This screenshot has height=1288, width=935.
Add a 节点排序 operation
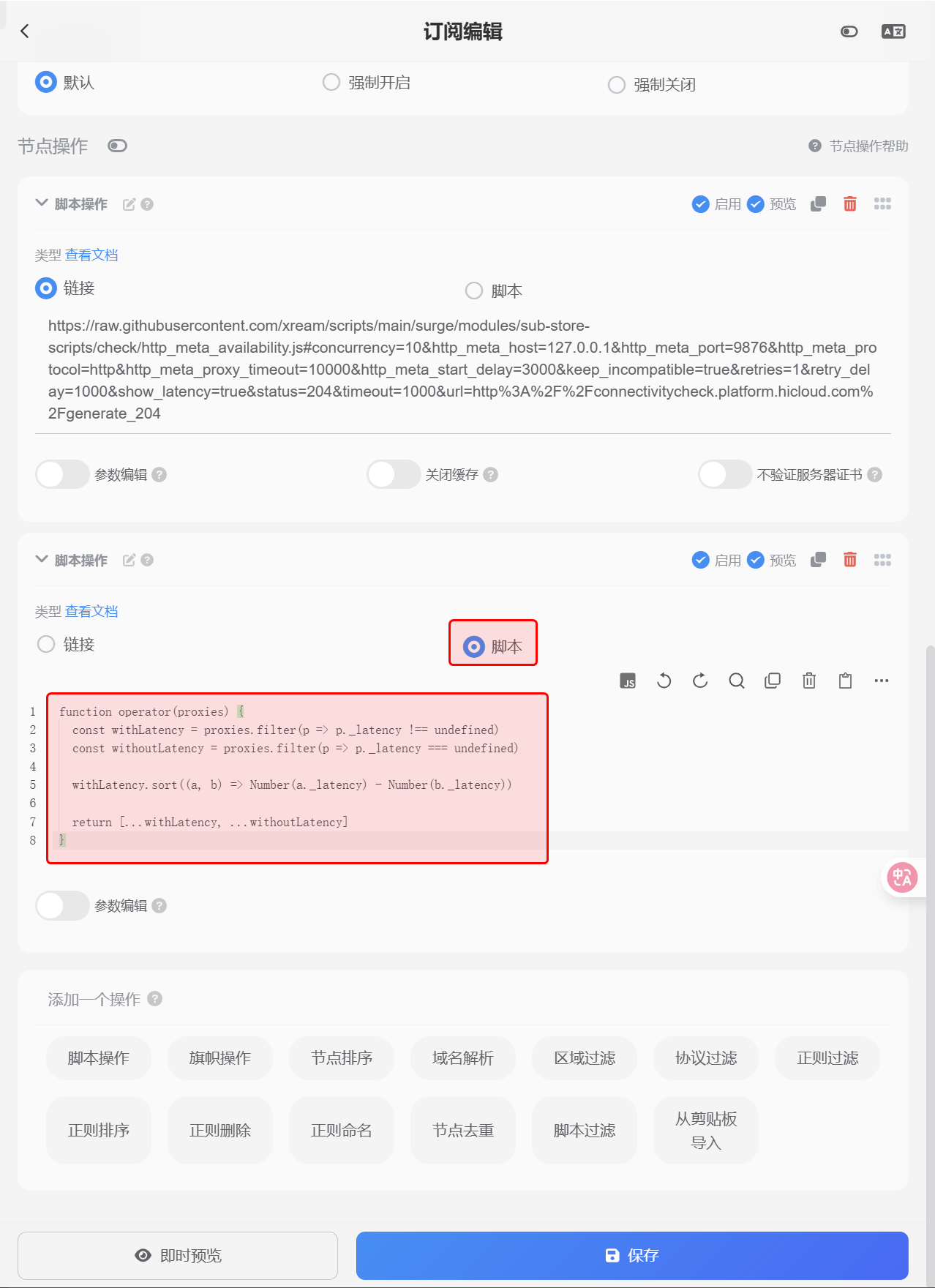(342, 1057)
